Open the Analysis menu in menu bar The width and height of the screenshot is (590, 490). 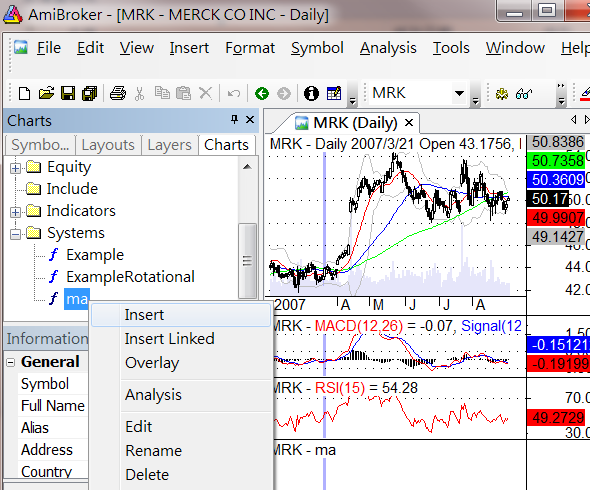pyautogui.click(x=388, y=48)
